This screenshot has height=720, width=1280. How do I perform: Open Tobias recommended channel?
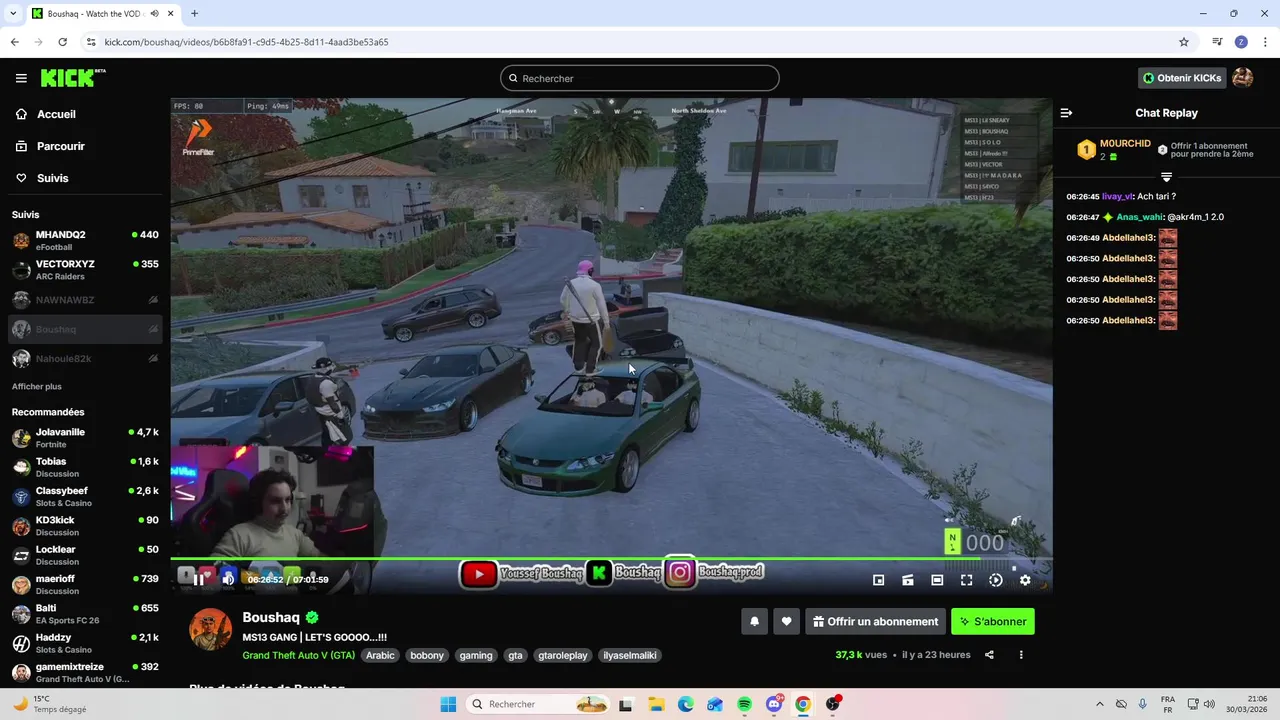pos(85,467)
